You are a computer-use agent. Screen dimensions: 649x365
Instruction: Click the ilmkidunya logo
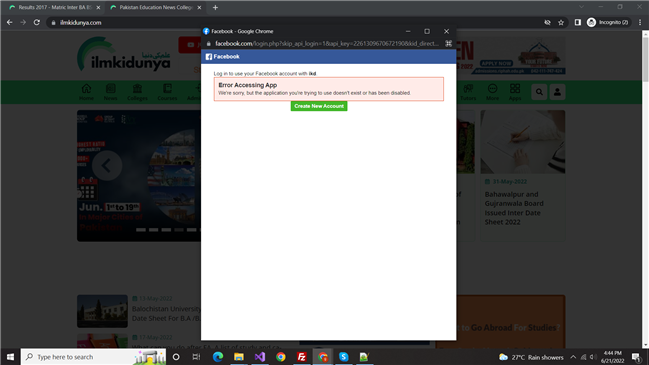[124, 54]
